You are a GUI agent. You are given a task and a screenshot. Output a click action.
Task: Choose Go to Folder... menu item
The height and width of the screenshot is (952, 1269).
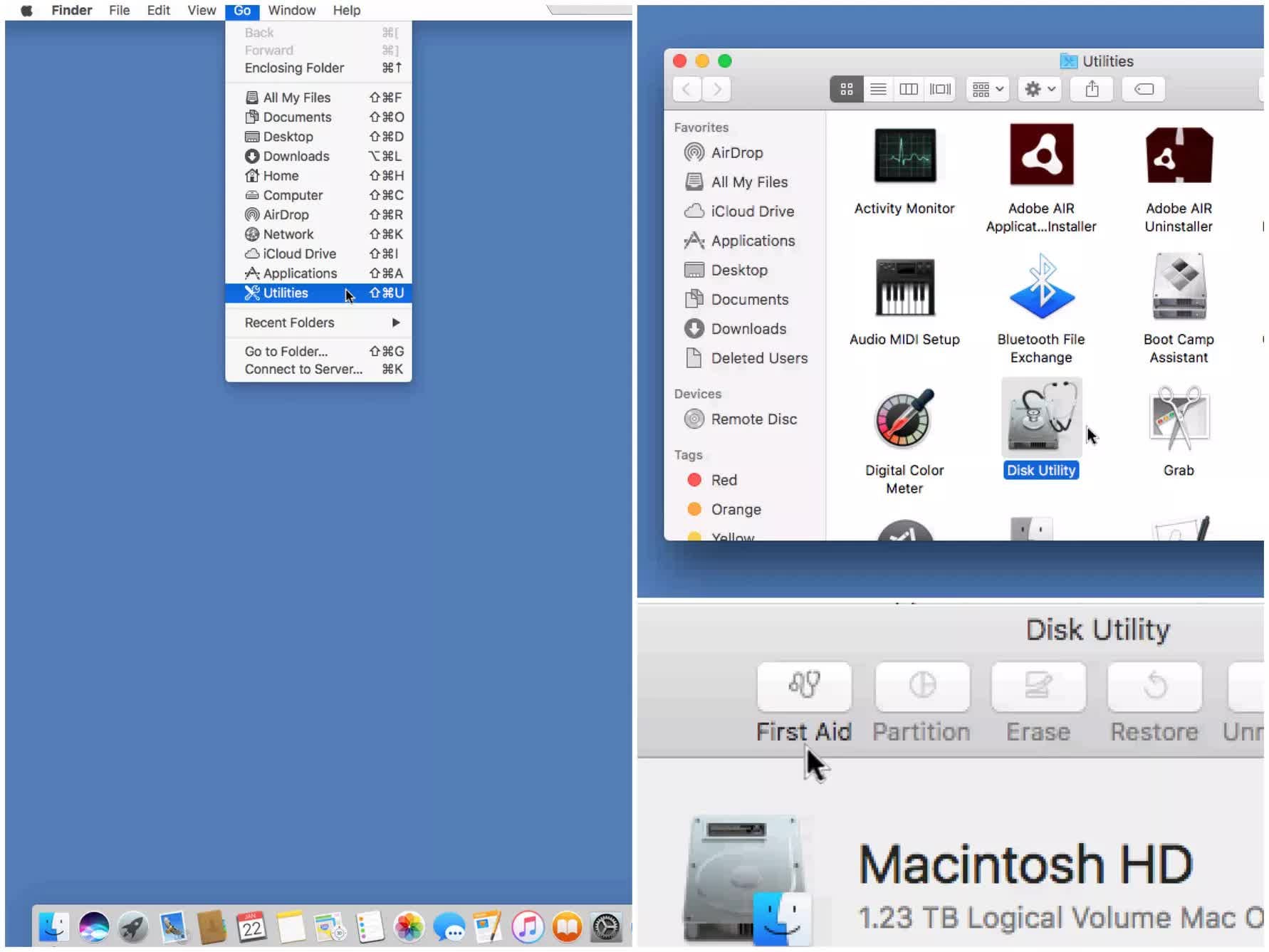[x=318, y=351]
